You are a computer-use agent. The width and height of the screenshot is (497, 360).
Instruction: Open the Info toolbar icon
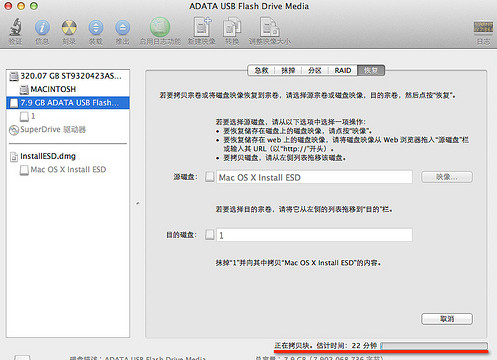pos(42,27)
